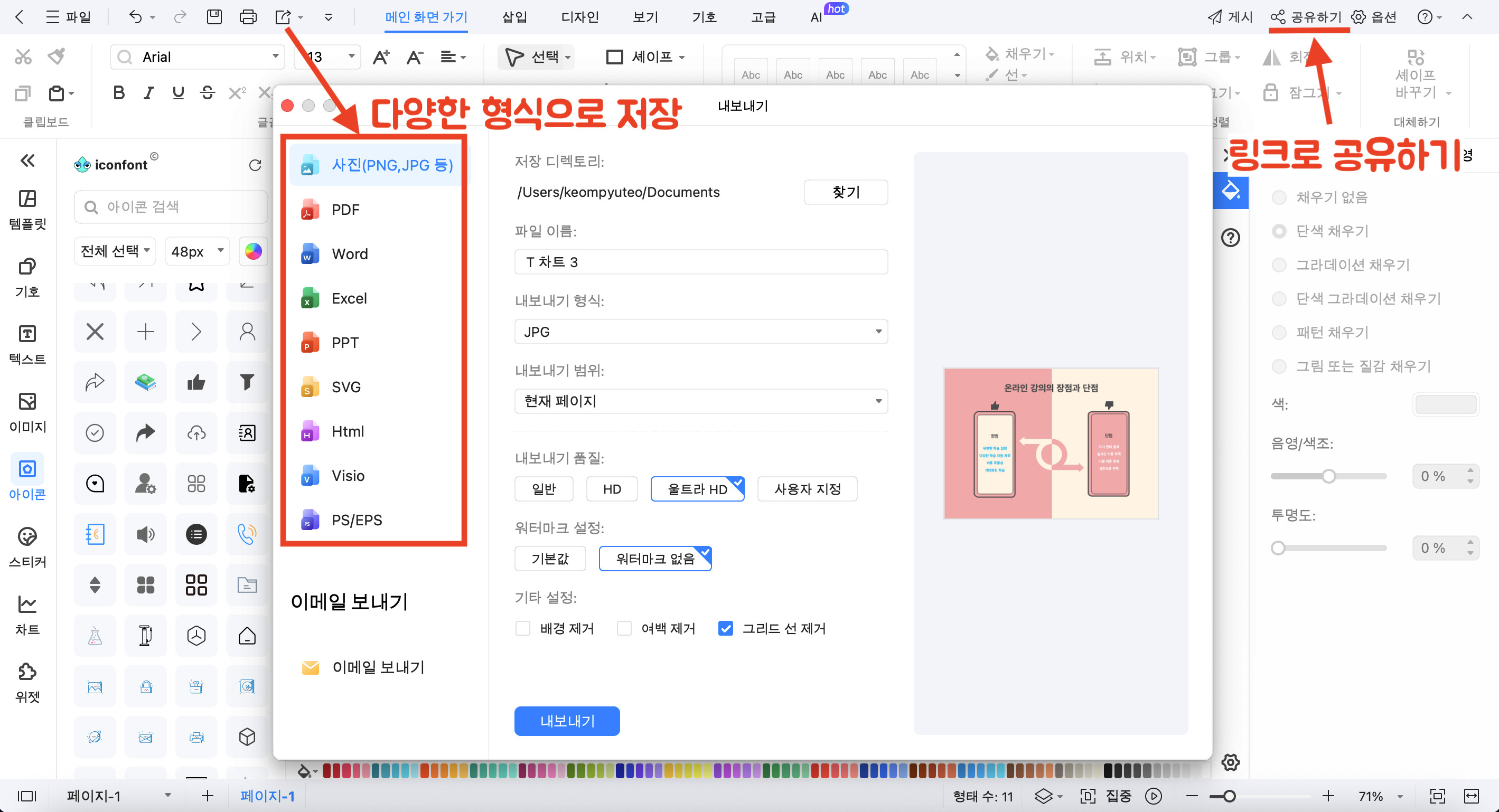Increase font size with A+ icon

click(x=381, y=57)
